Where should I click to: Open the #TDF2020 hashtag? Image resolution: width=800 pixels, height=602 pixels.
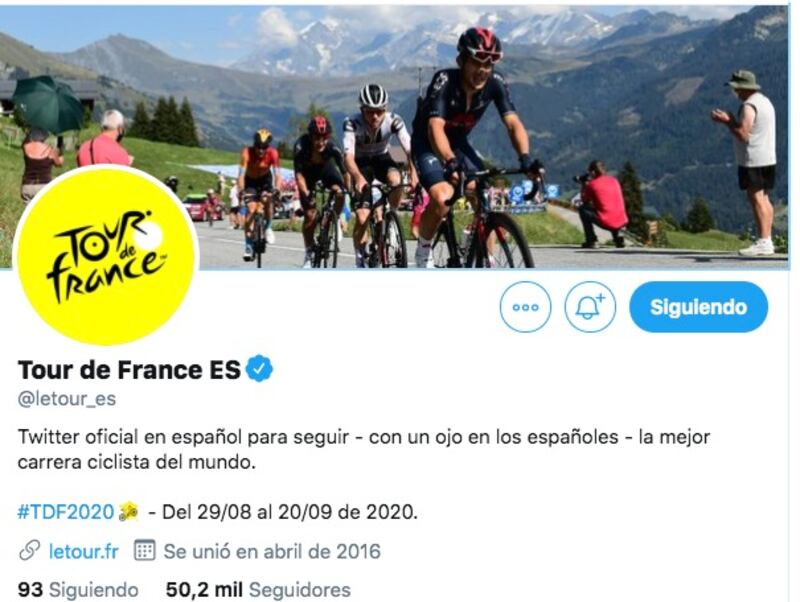(65, 512)
